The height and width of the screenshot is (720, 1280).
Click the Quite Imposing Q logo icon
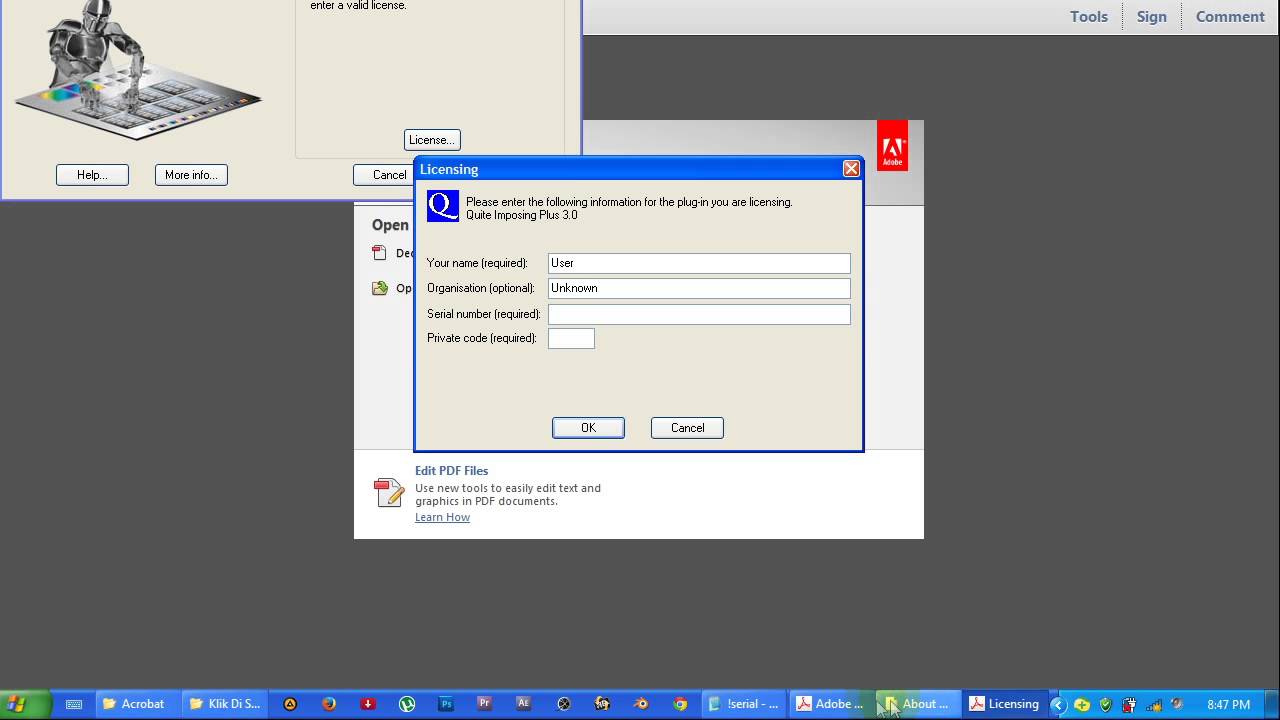tap(443, 206)
